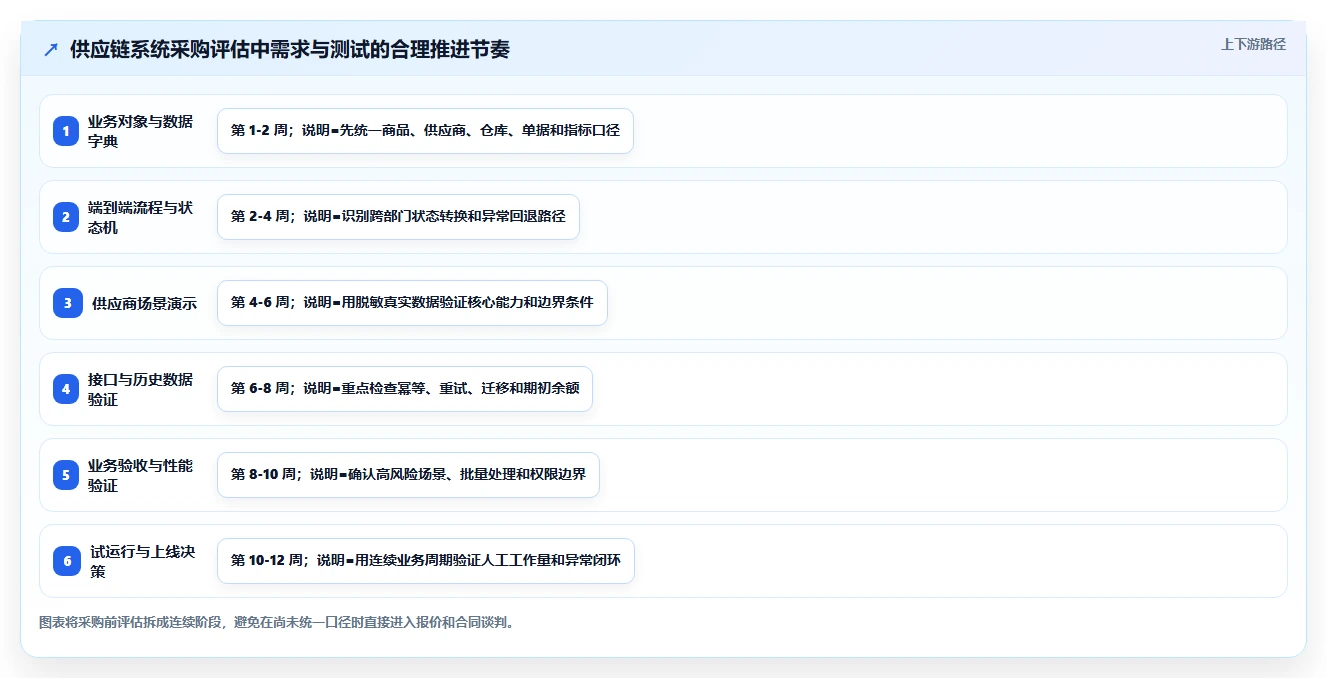
Task: Click the 接口与历史数据验证 stage label
Action: coord(140,389)
